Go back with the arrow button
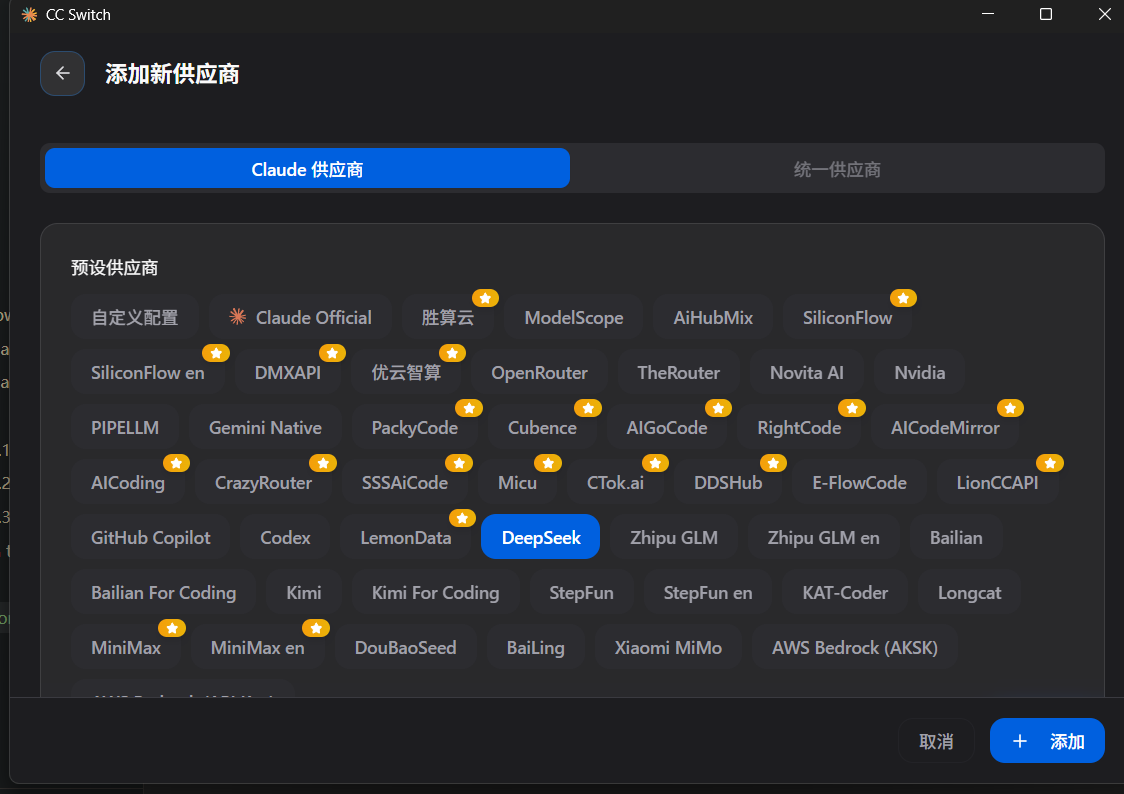Viewport: 1124px width, 794px height. tap(62, 73)
